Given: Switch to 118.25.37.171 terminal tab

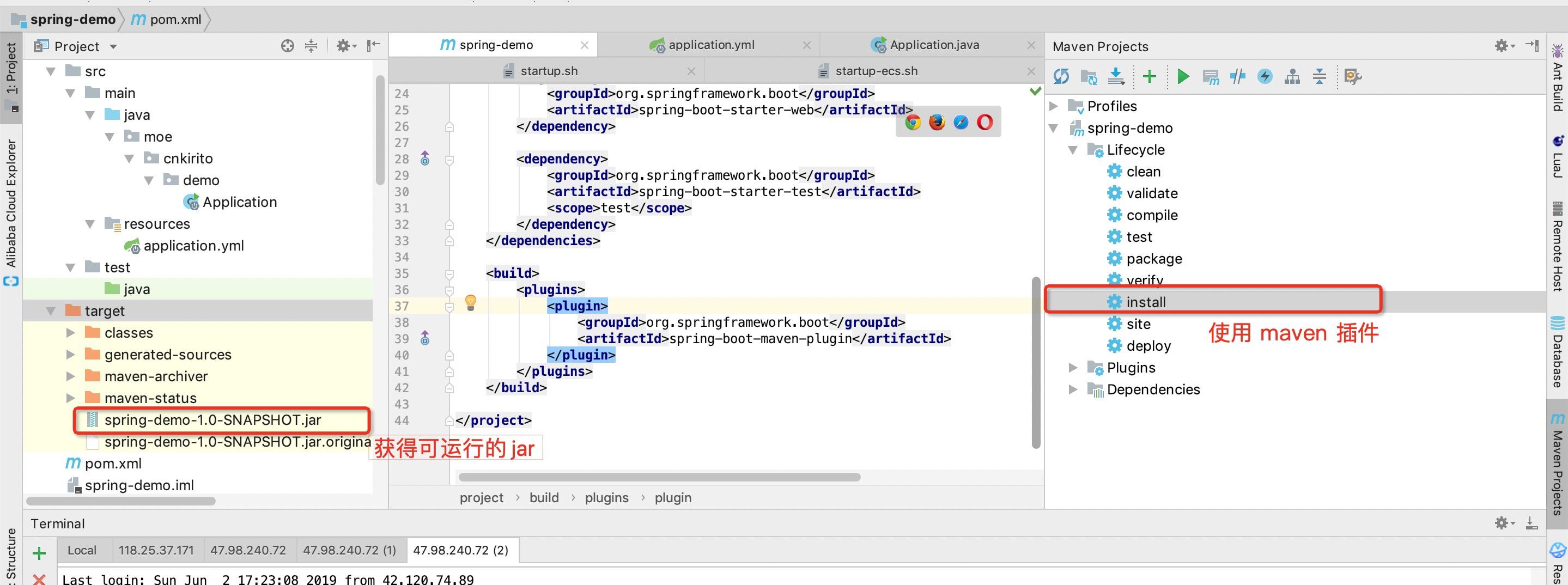Looking at the screenshot, I should click(156, 550).
